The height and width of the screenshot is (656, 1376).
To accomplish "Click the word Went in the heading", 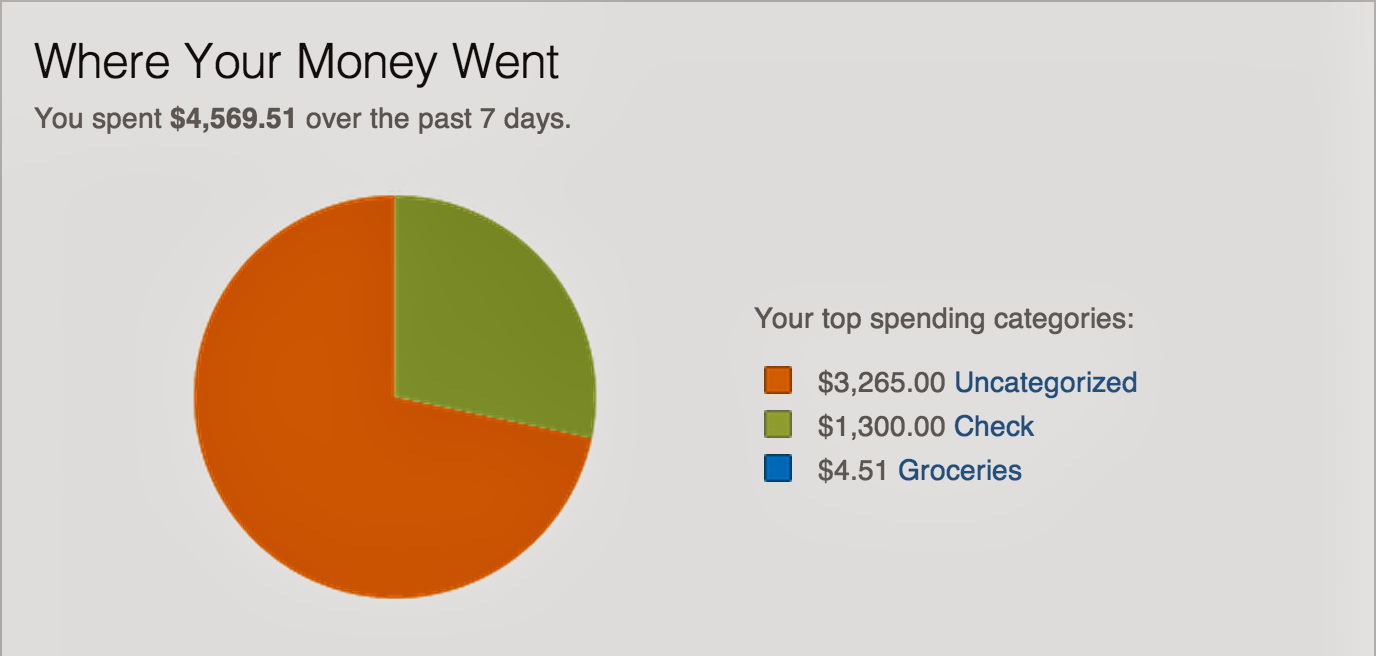I will 506,62.
